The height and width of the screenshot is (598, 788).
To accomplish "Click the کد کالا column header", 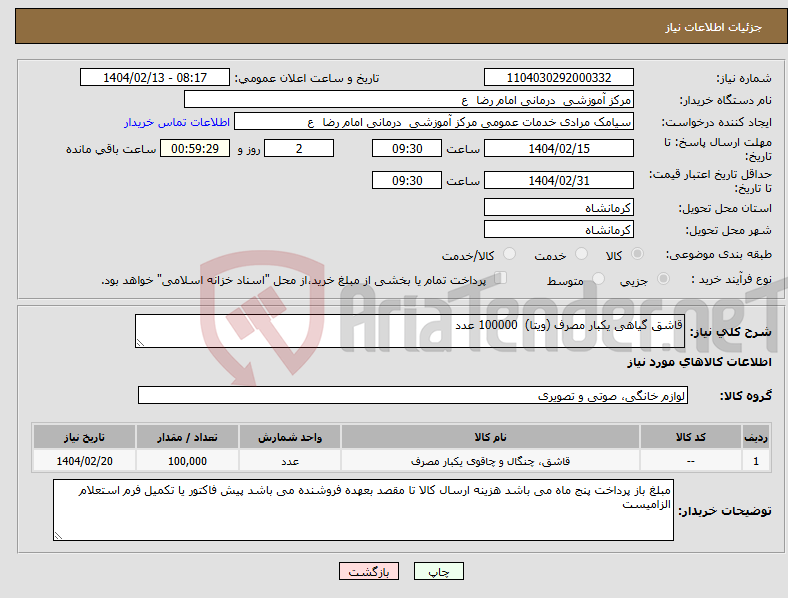I will pyautogui.click(x=691, y=437).
